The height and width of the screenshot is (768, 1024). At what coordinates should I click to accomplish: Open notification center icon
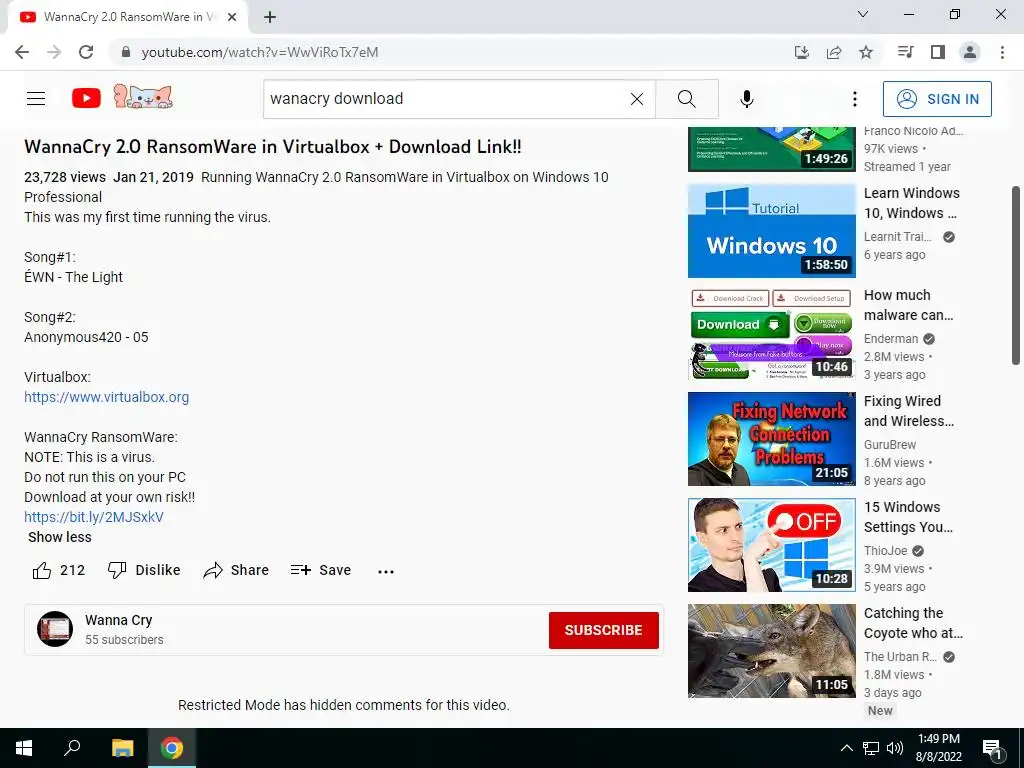click(x=992, y=749)
